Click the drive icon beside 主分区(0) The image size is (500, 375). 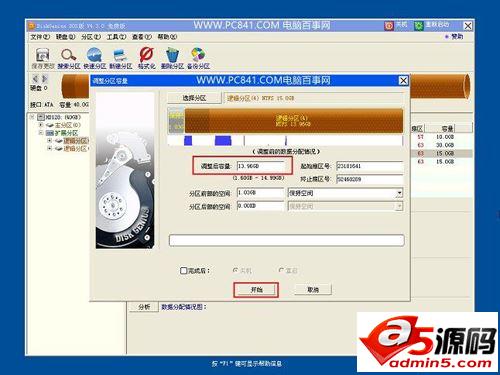50,125
